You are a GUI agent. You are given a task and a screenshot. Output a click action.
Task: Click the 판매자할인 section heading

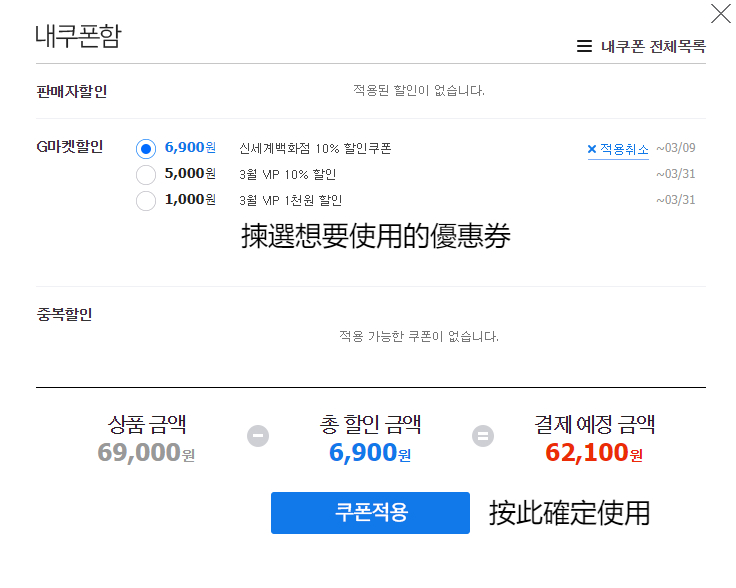pyautogui.click(x=71, y=92)
